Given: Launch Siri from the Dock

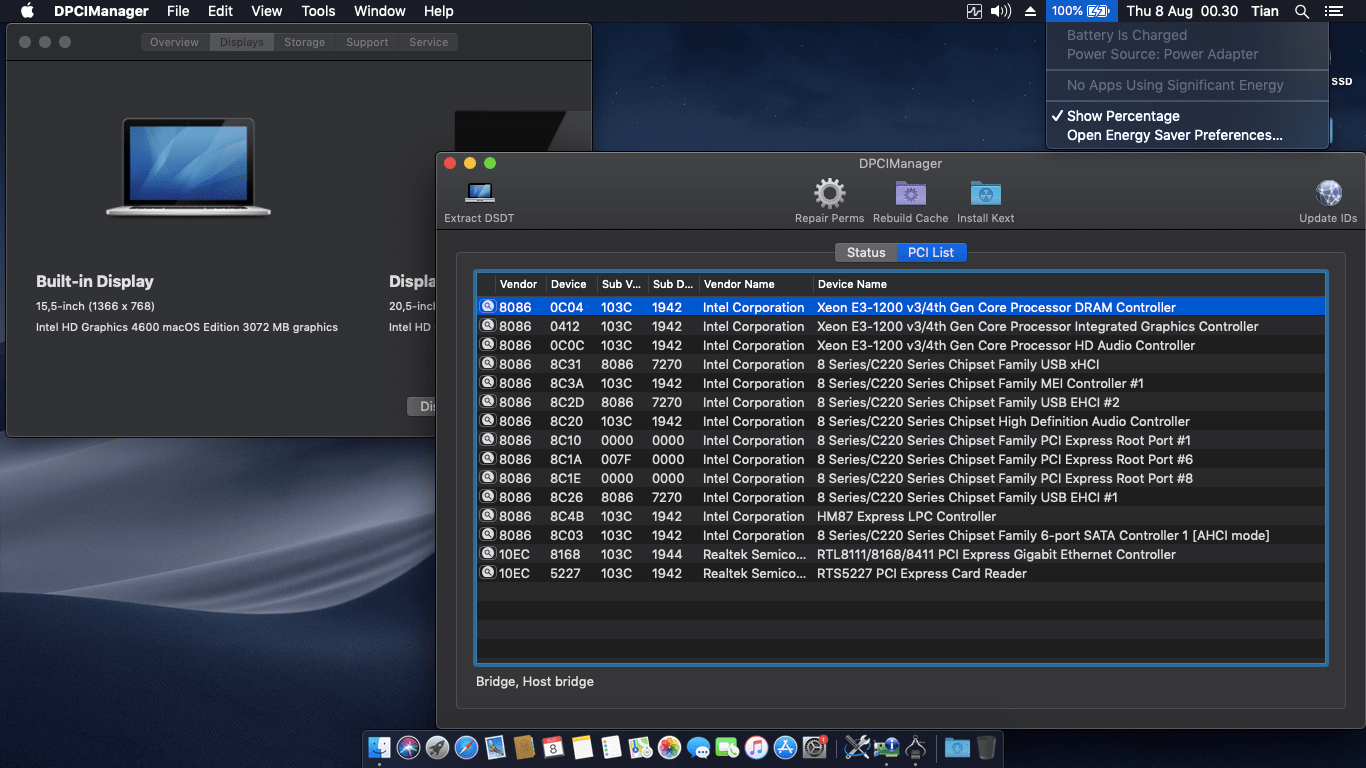Looking at the screenshot, I should [x=408, y=747].
